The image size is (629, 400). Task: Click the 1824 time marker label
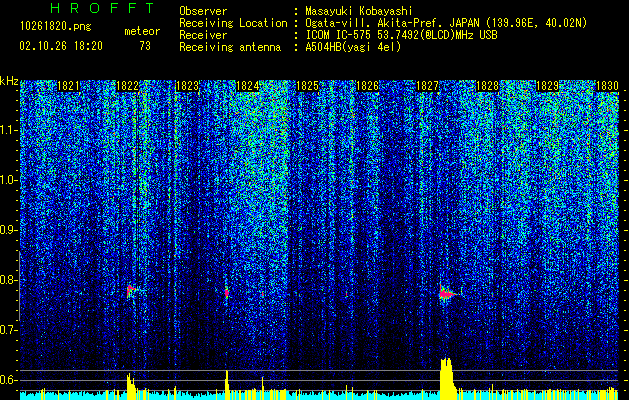248,86
